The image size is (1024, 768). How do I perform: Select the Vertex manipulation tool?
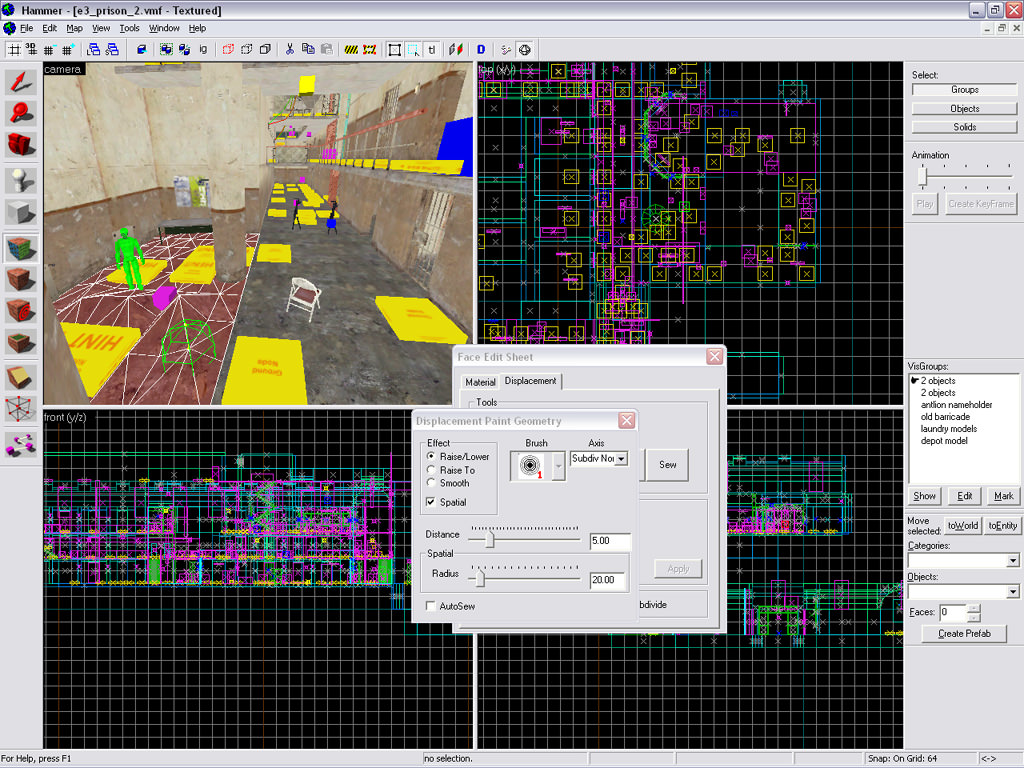coord(21,409)
